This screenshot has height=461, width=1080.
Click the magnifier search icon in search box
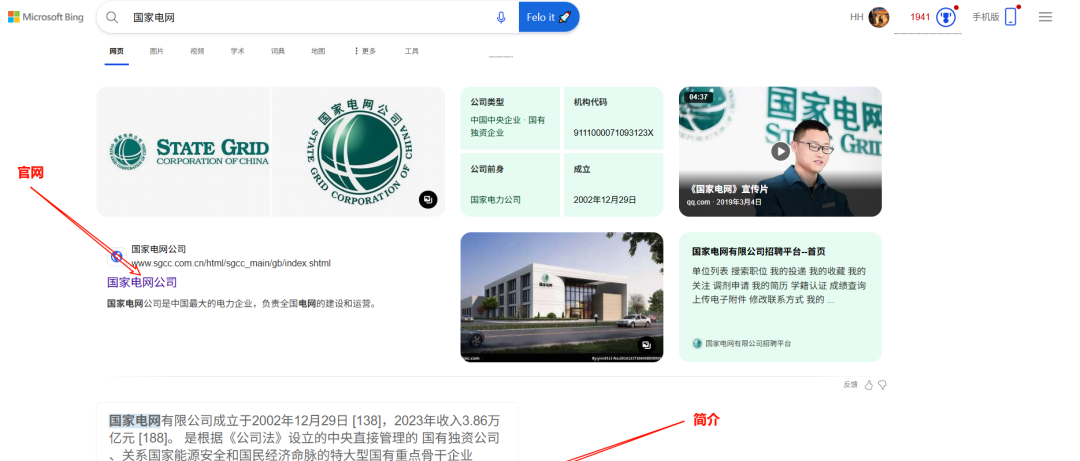click(112, 17)
